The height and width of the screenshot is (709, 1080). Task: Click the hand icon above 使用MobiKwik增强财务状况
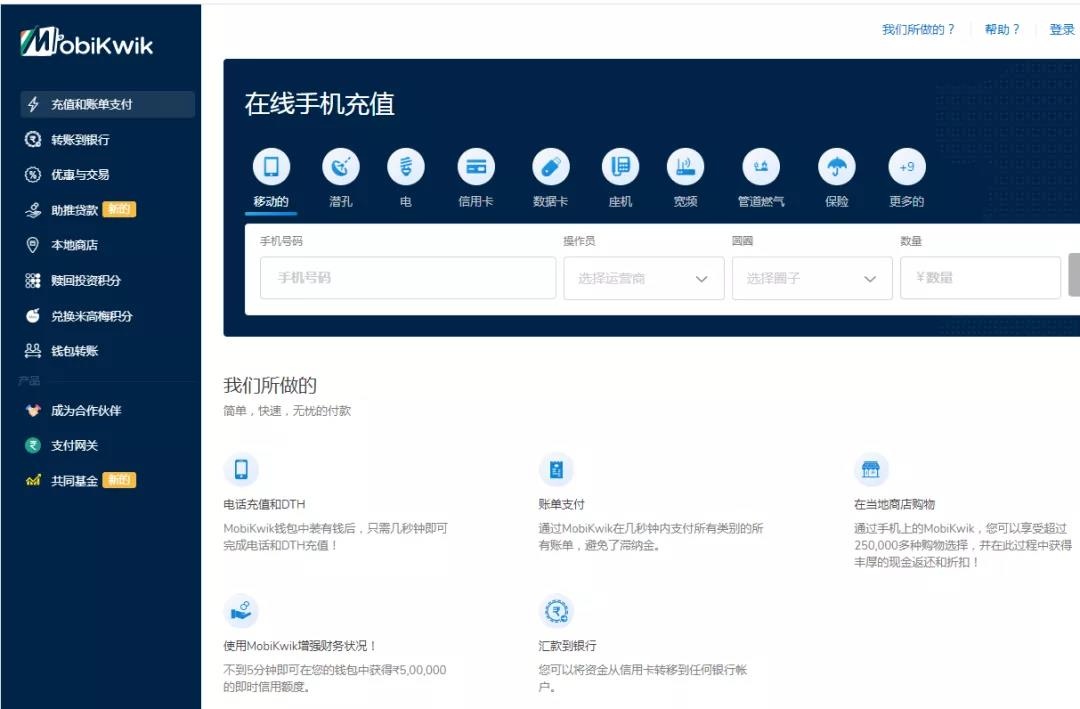point(241,610)
